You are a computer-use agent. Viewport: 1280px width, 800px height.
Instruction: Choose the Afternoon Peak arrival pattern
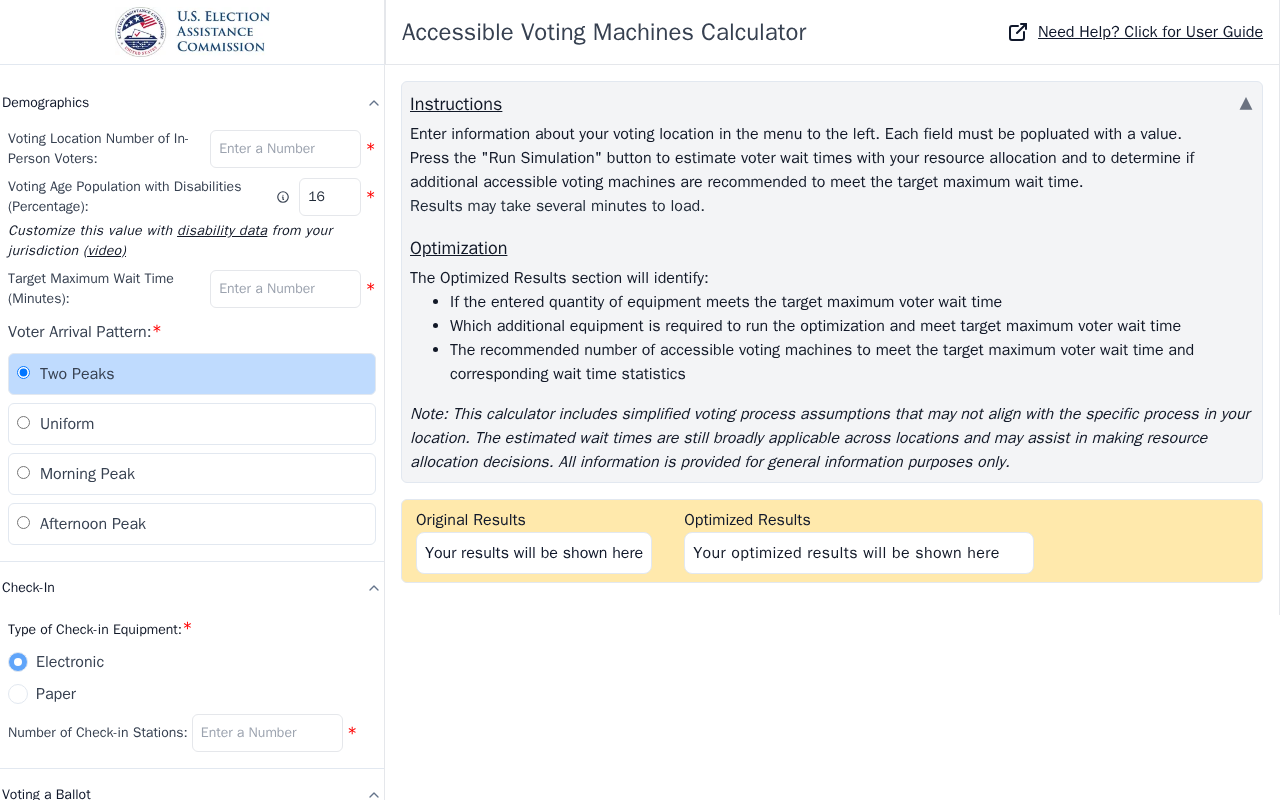pos(192,524)
